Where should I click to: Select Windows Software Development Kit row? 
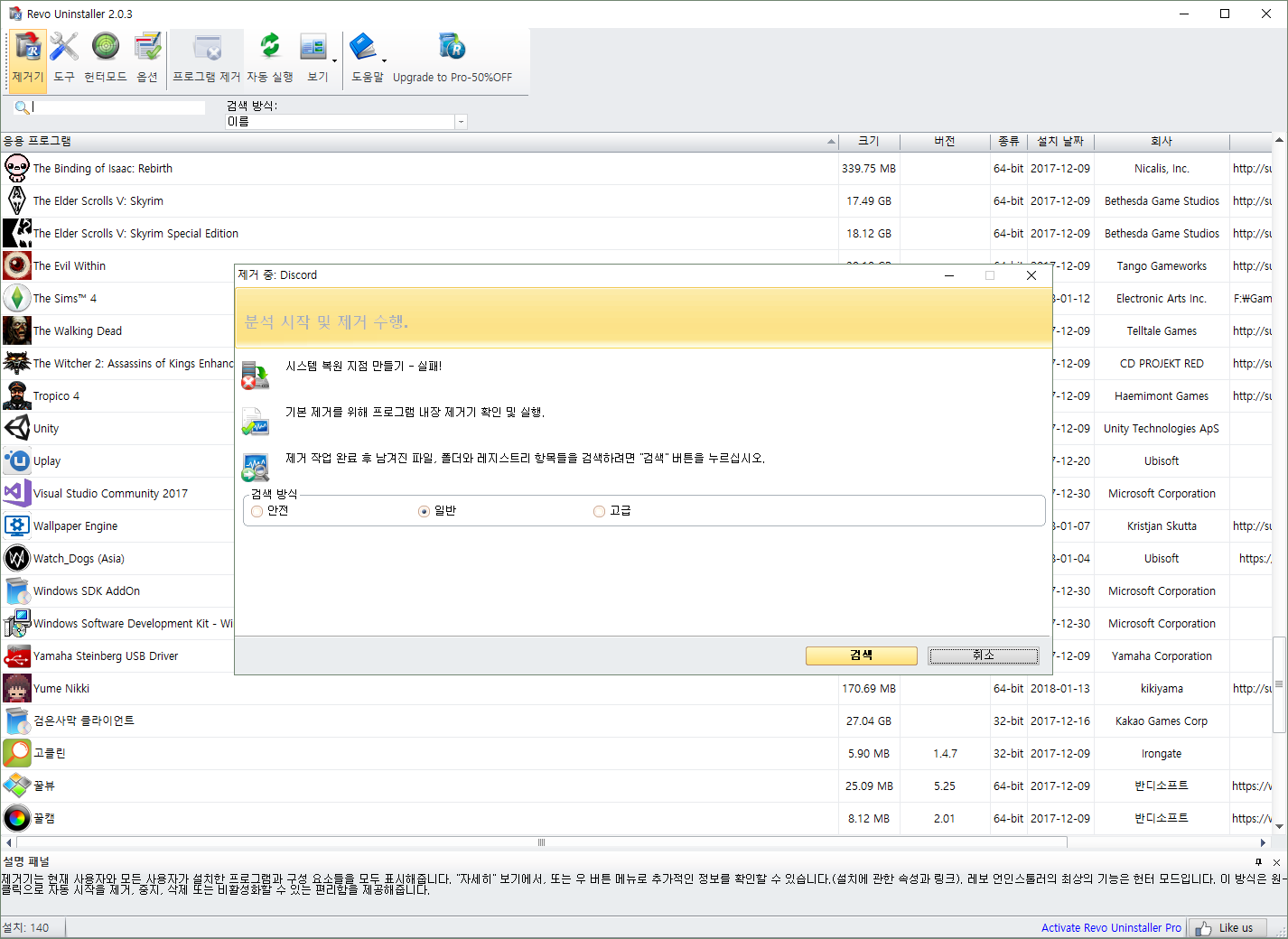click(x=117, y=623)
